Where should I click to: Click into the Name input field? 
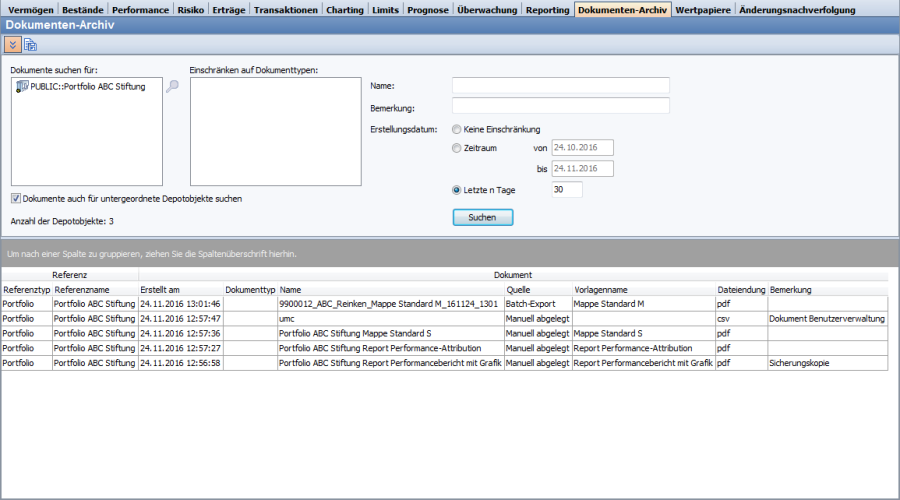tap(560, 86)
